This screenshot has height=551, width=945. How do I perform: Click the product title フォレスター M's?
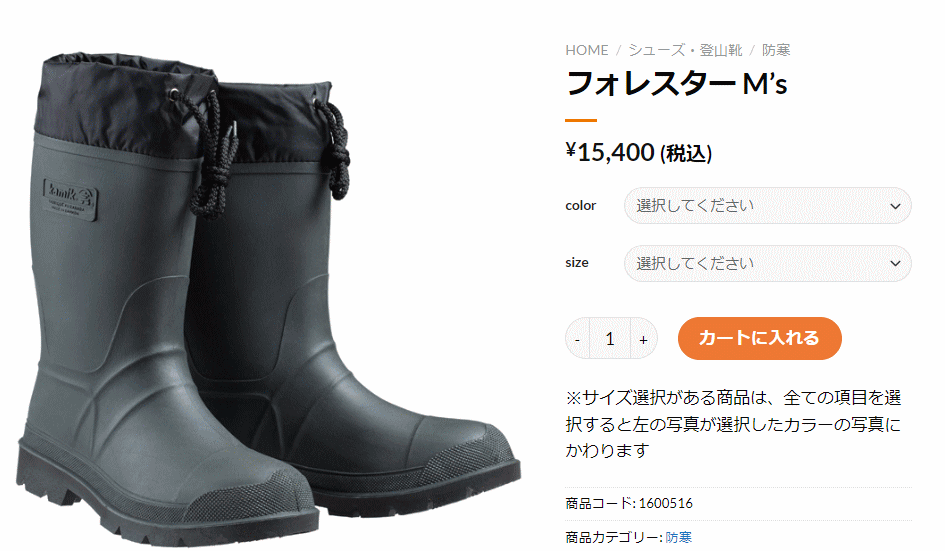677,83
